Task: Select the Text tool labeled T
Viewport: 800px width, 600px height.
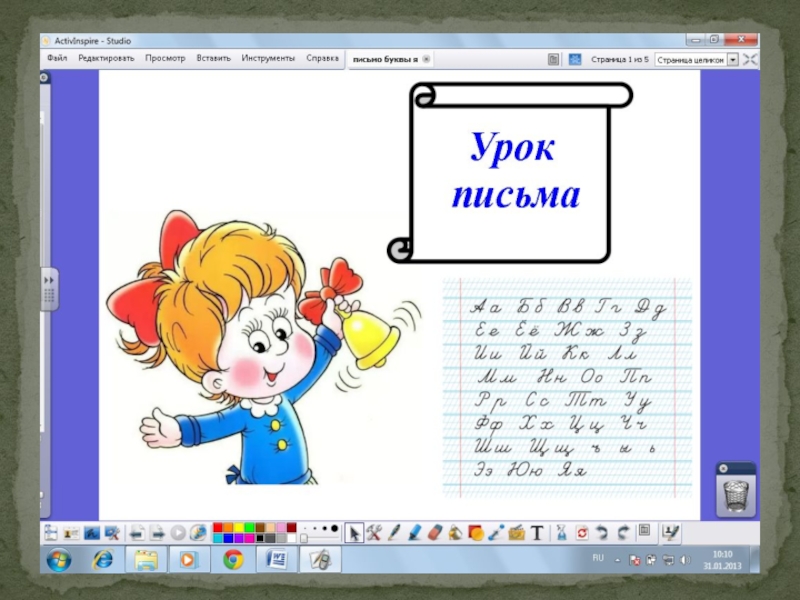Action: 535,532
